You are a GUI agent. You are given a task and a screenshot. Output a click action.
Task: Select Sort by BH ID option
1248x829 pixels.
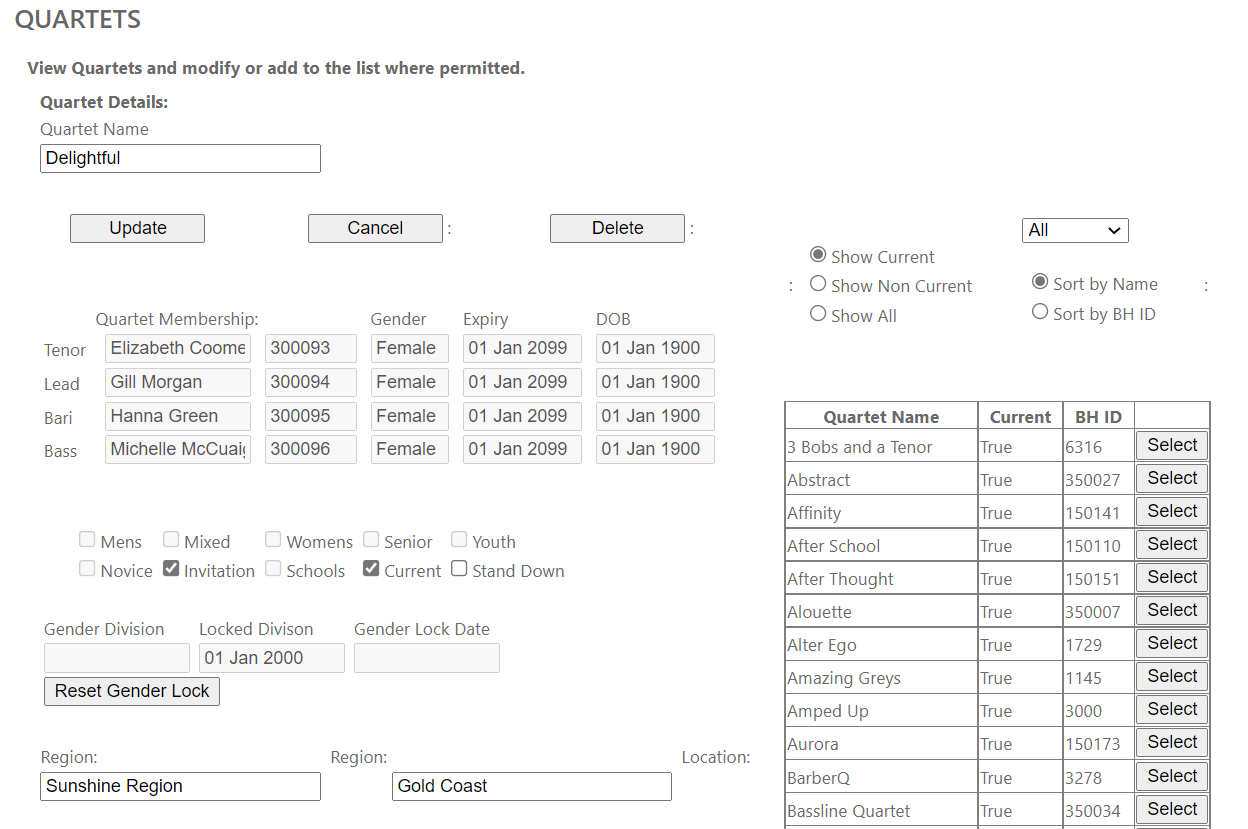click(x=1040, y=313)
